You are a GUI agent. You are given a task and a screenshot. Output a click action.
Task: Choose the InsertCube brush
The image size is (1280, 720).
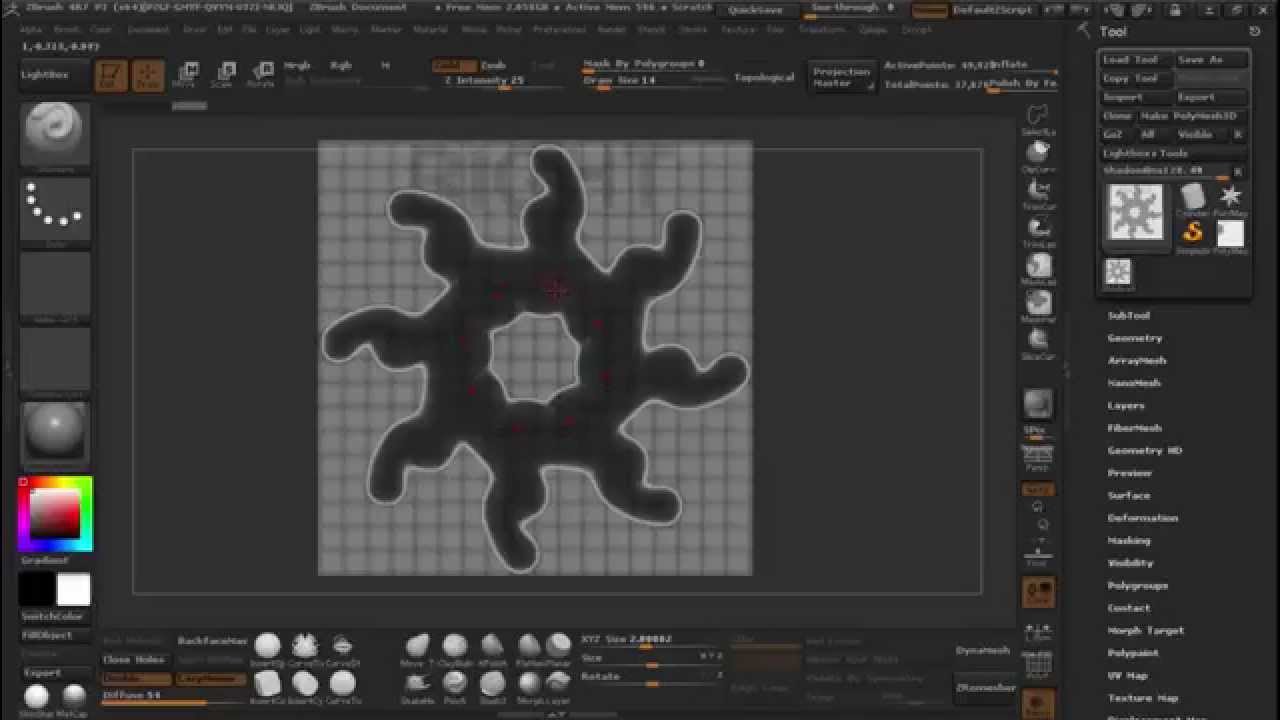[267, 686]
